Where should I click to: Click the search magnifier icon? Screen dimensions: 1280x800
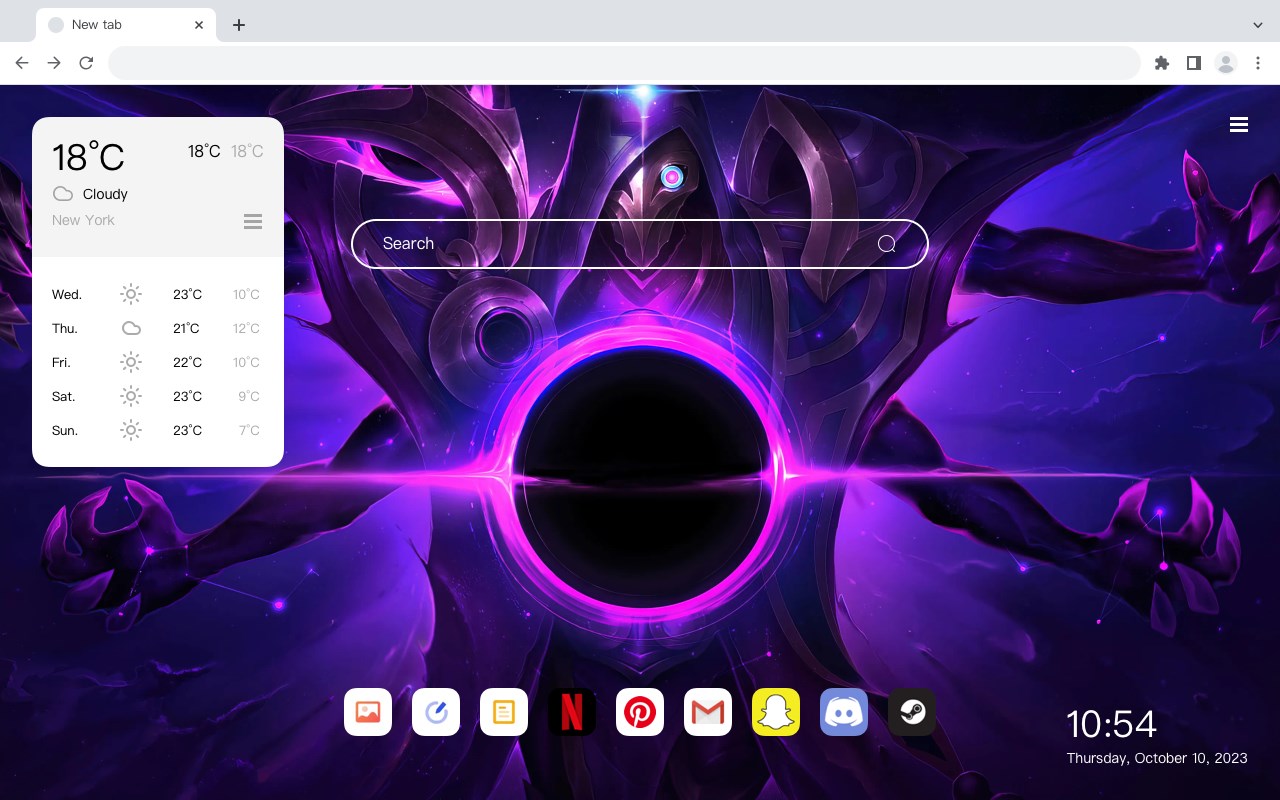[887, 244]
